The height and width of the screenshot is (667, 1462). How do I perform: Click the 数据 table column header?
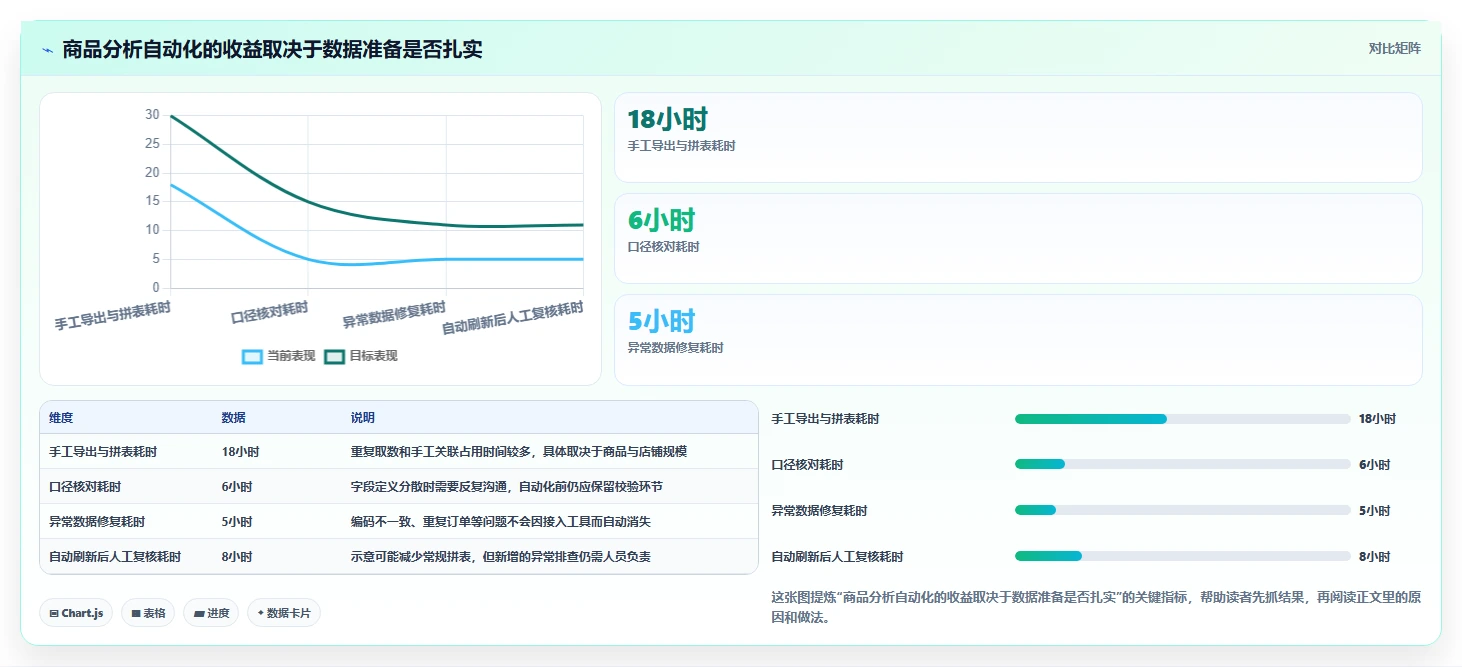[x=233, y=418]
